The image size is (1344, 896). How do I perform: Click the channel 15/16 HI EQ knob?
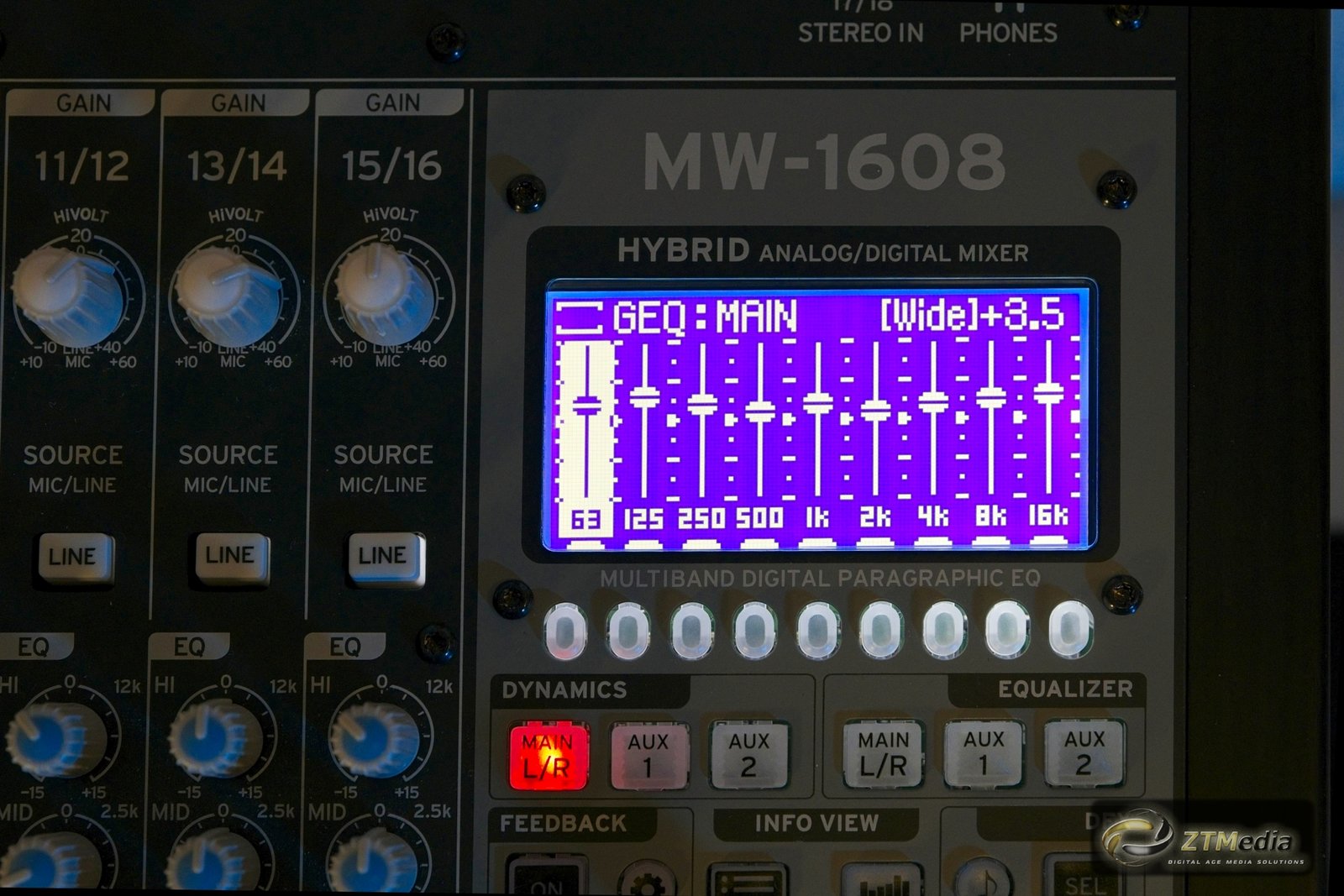click(x=374, y=737)
